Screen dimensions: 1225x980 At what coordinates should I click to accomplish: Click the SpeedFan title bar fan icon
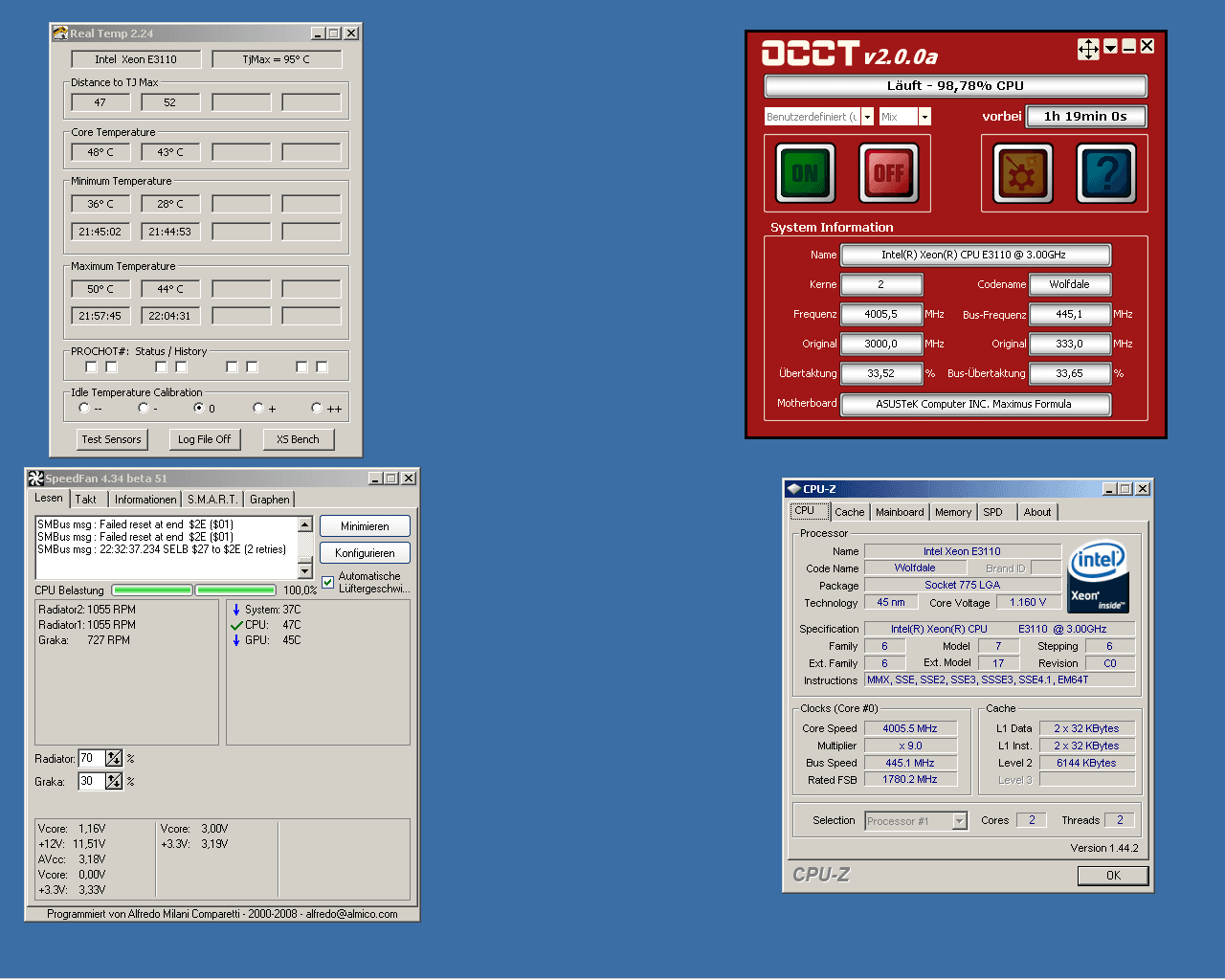[36, 478]
